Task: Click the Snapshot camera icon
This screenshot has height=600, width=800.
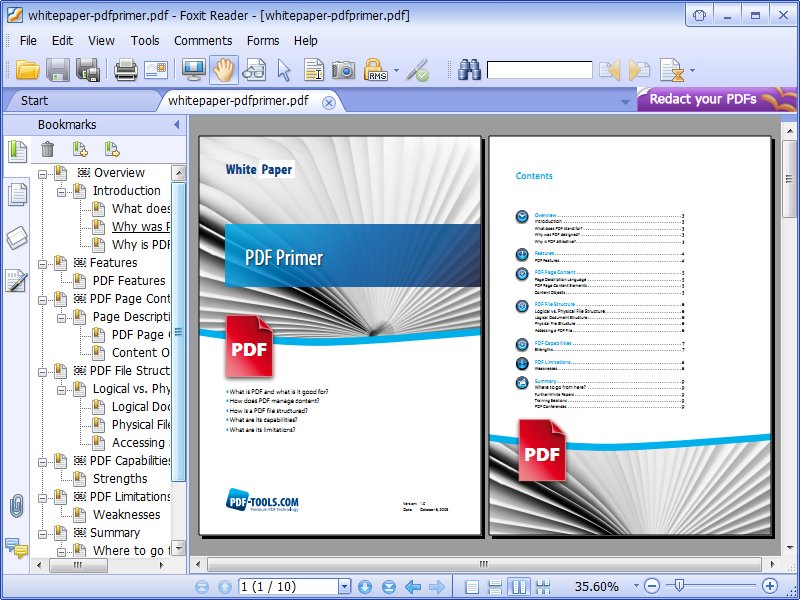Action: click(343, 70)
